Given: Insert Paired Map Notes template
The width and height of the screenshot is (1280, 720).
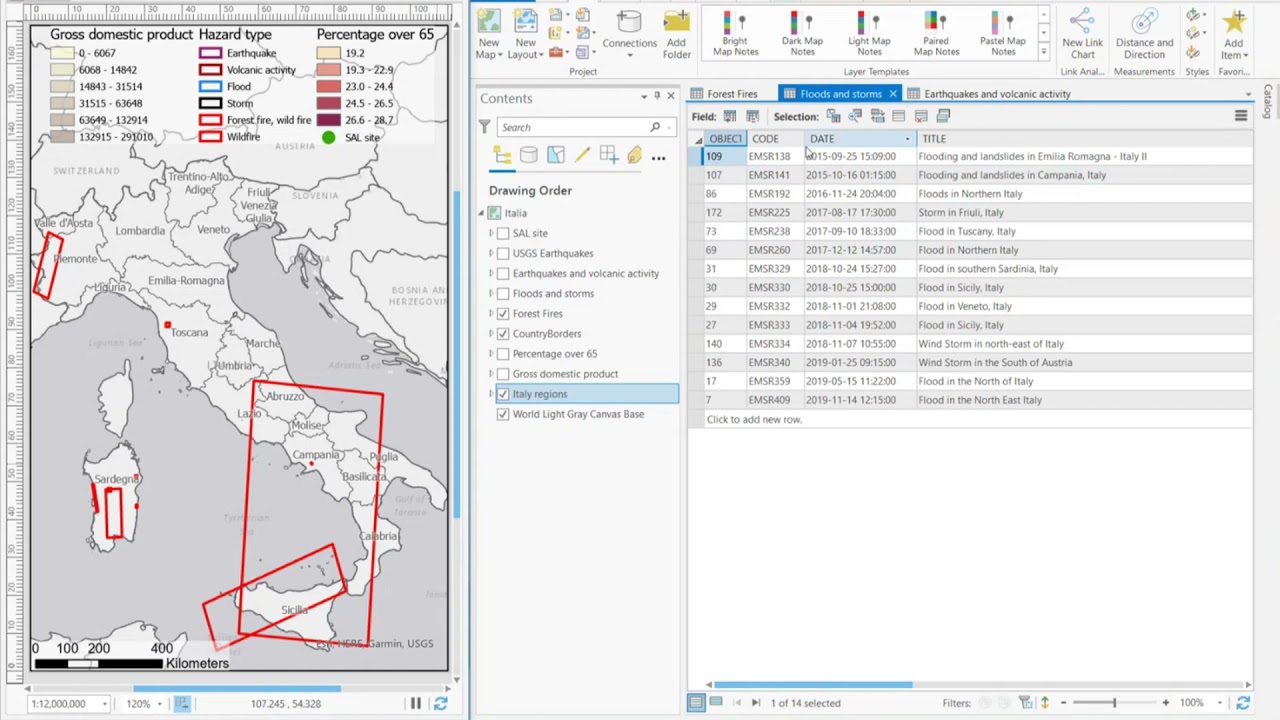Looking at the screenshot, I should tap(936, 35).
